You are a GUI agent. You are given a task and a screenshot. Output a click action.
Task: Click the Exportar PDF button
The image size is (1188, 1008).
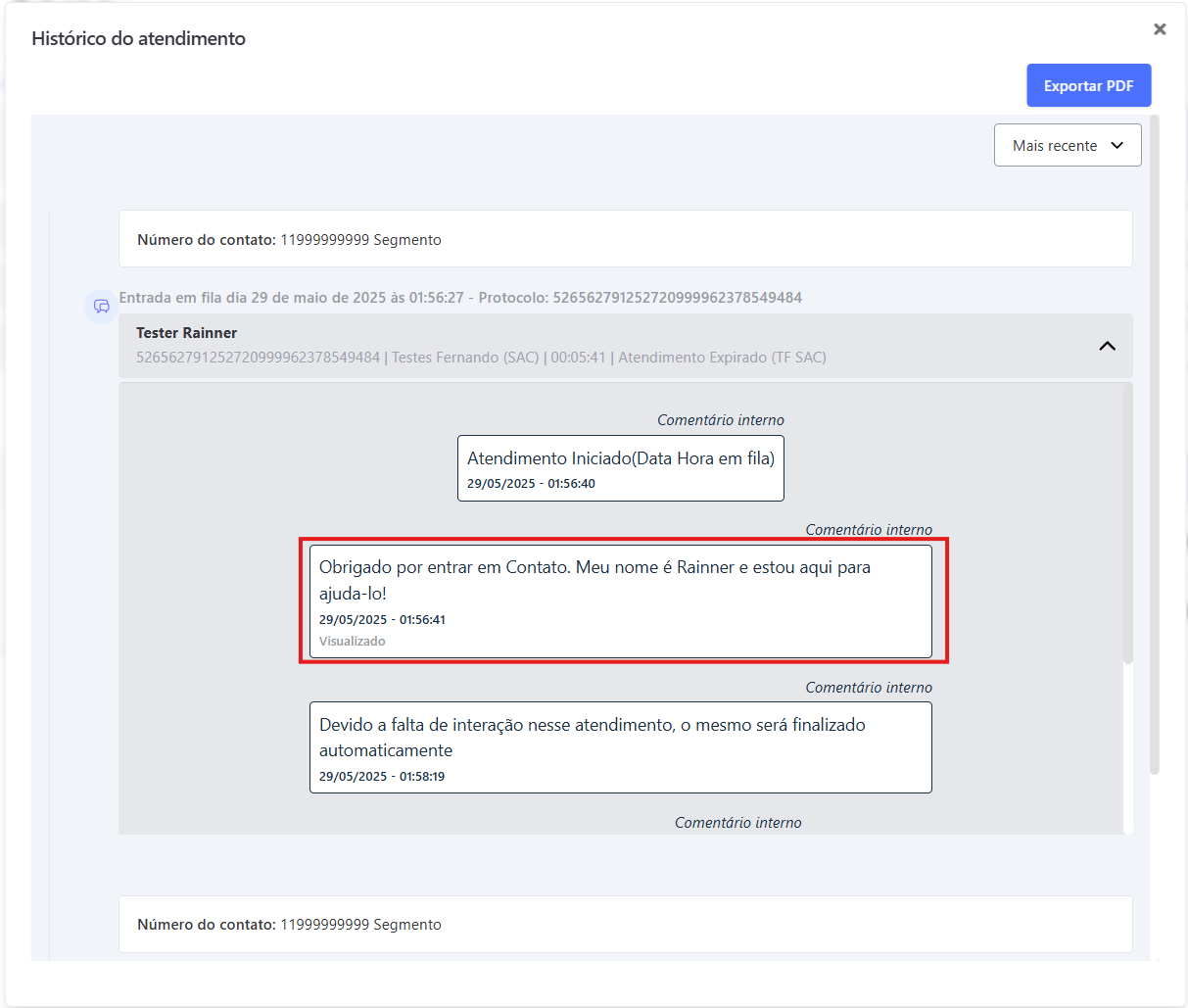[x=1088, y=85]
